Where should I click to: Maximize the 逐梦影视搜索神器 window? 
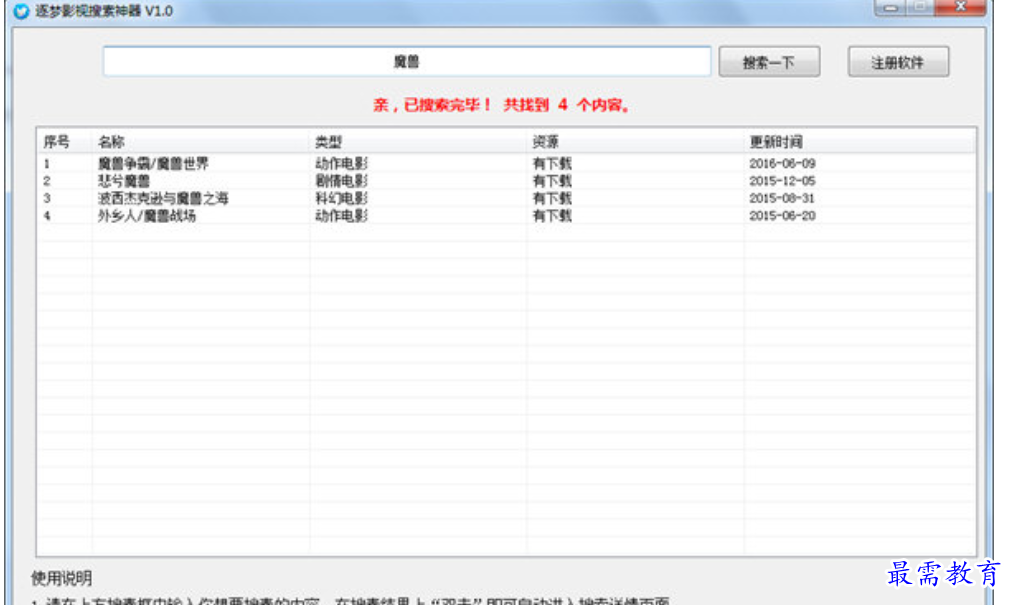pos(920,7)
